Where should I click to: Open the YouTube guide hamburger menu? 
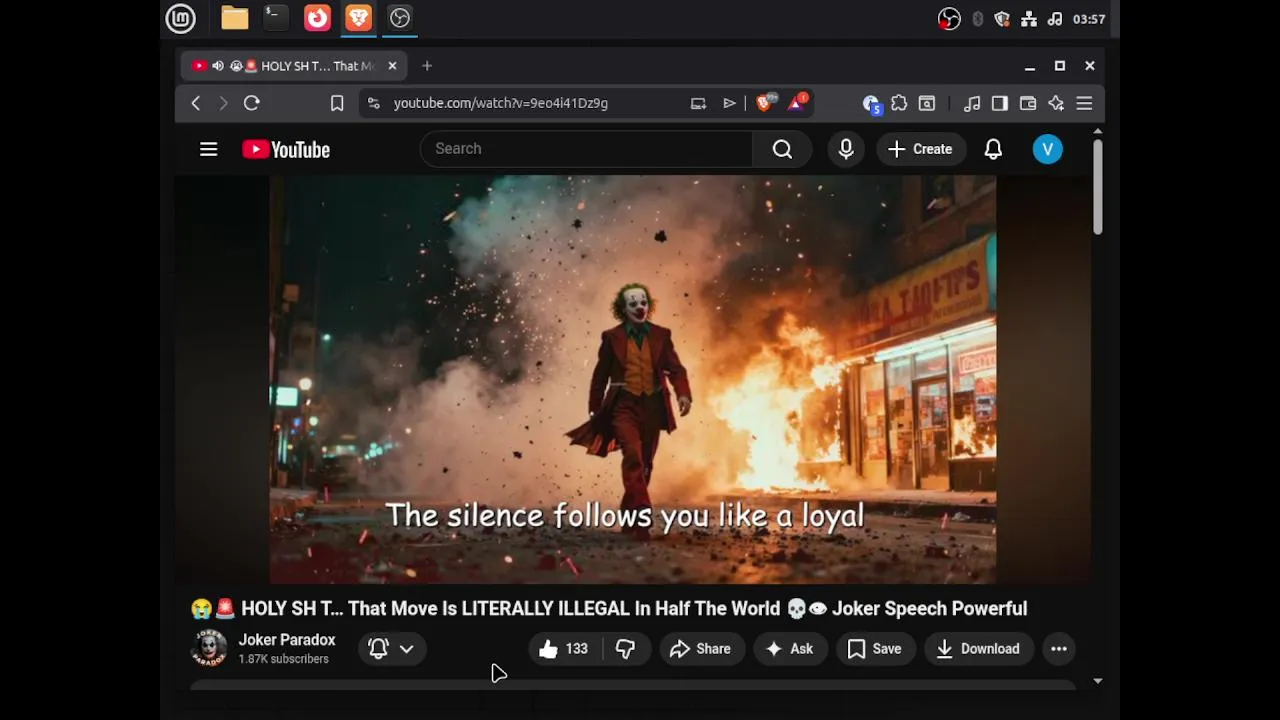(208, 149)
